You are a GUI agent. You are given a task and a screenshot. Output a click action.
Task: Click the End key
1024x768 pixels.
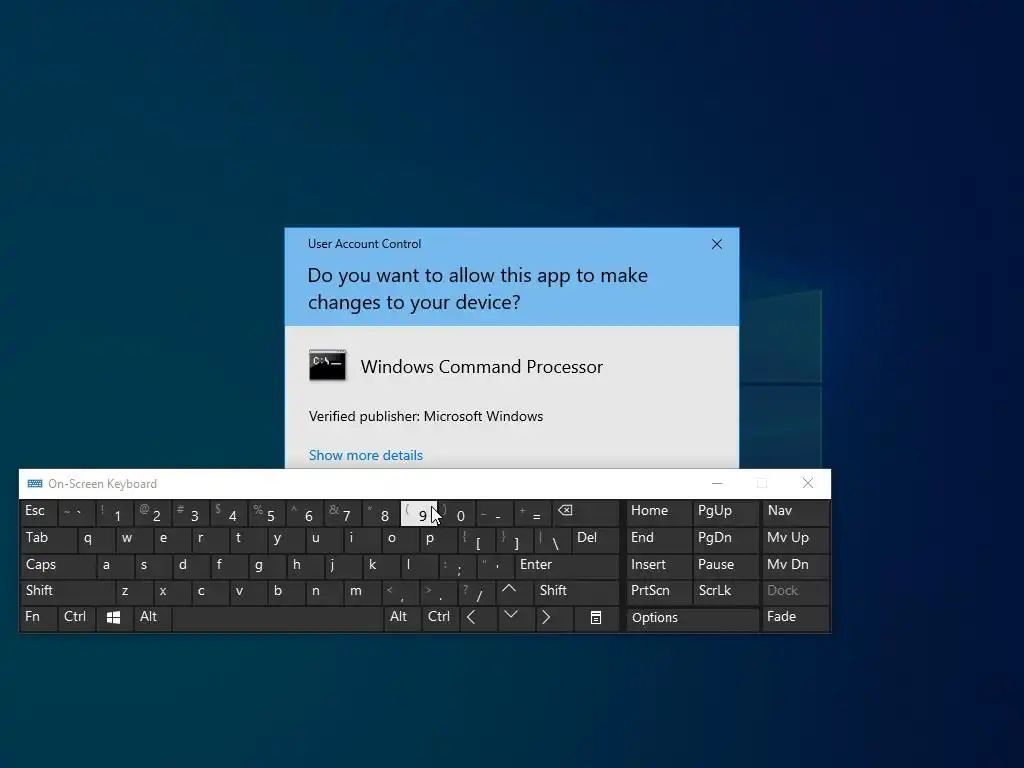(x=659, y=539)
